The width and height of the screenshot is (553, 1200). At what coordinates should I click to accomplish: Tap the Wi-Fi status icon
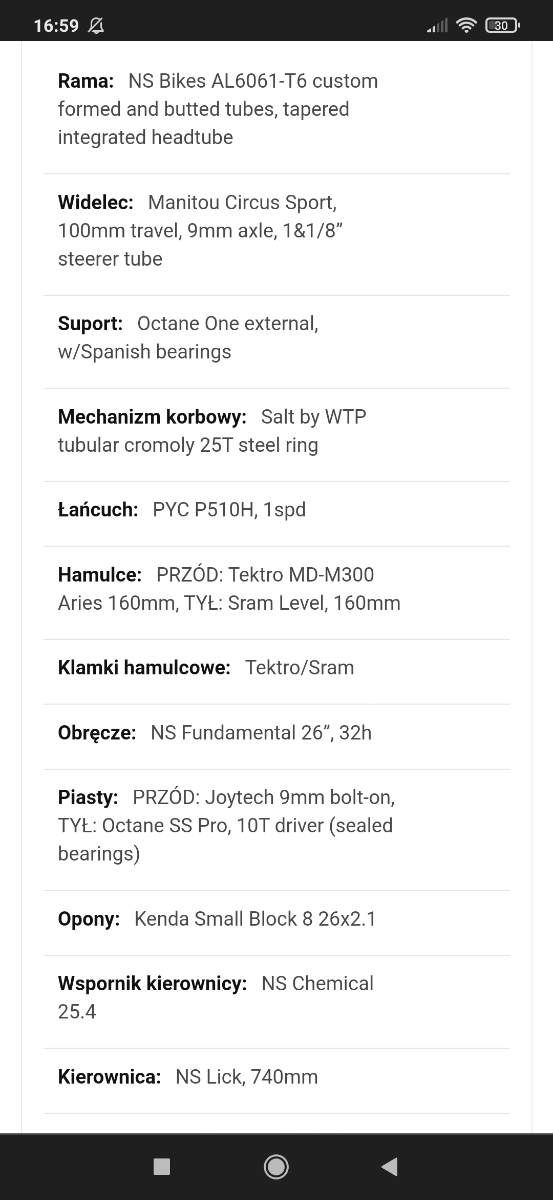466,26
